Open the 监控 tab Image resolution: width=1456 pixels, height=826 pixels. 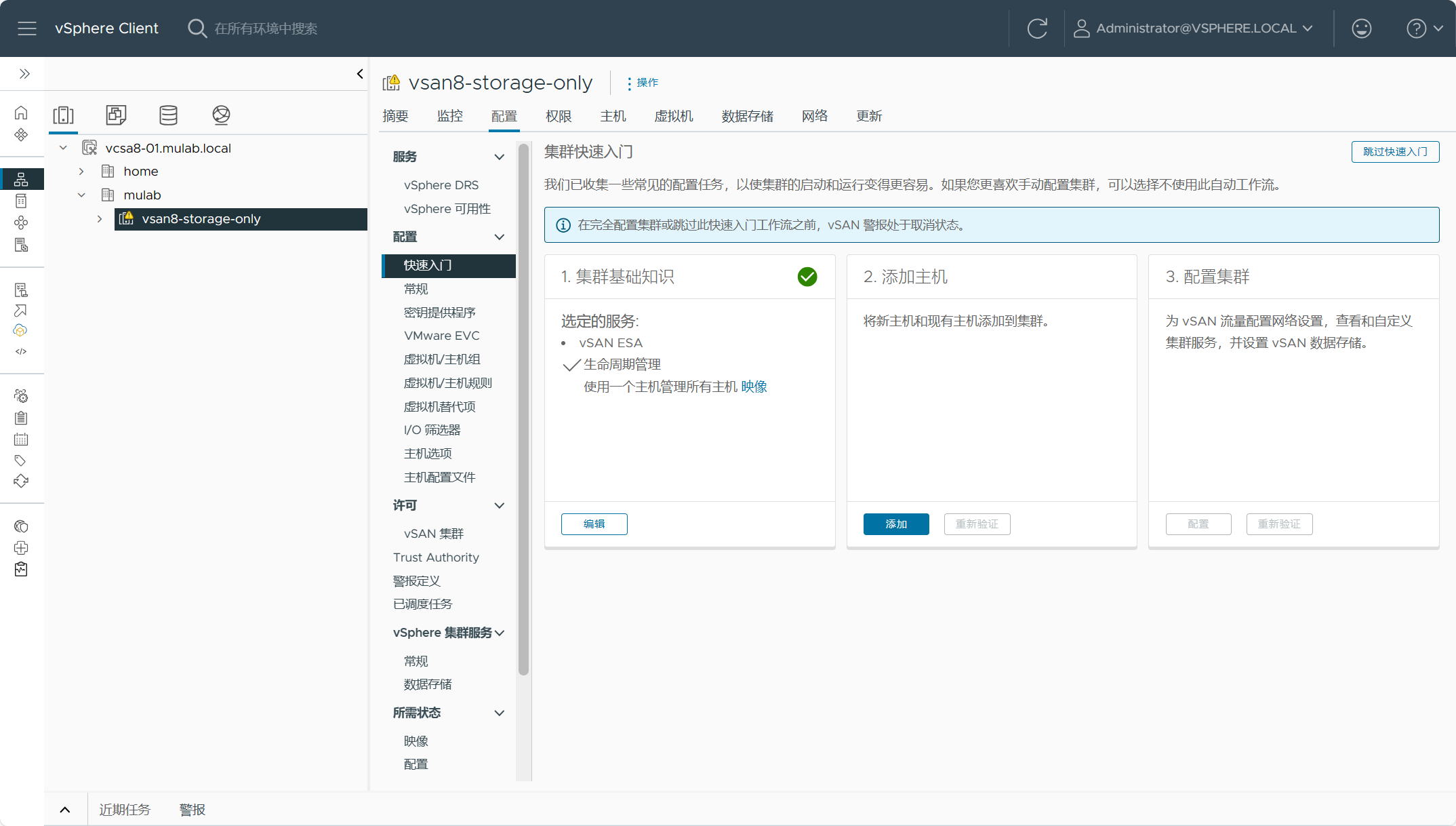tap(450, 116)
